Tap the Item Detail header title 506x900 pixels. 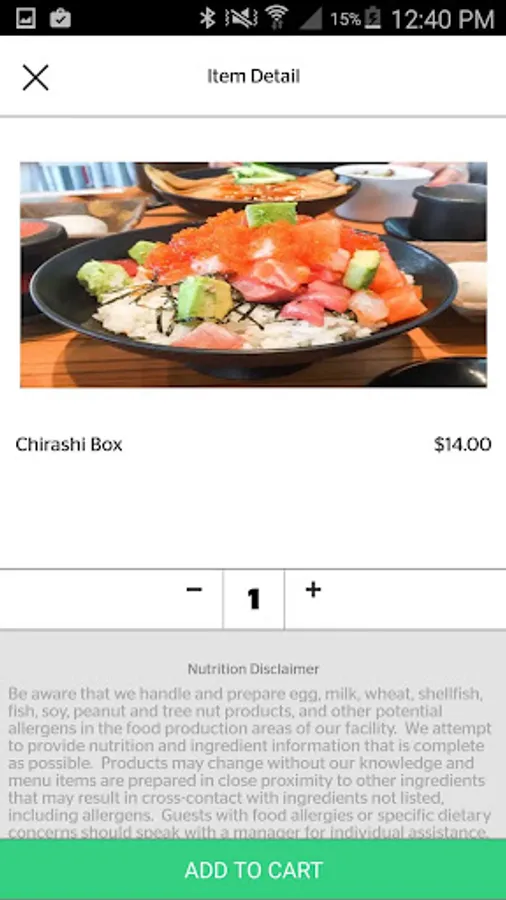253,76
